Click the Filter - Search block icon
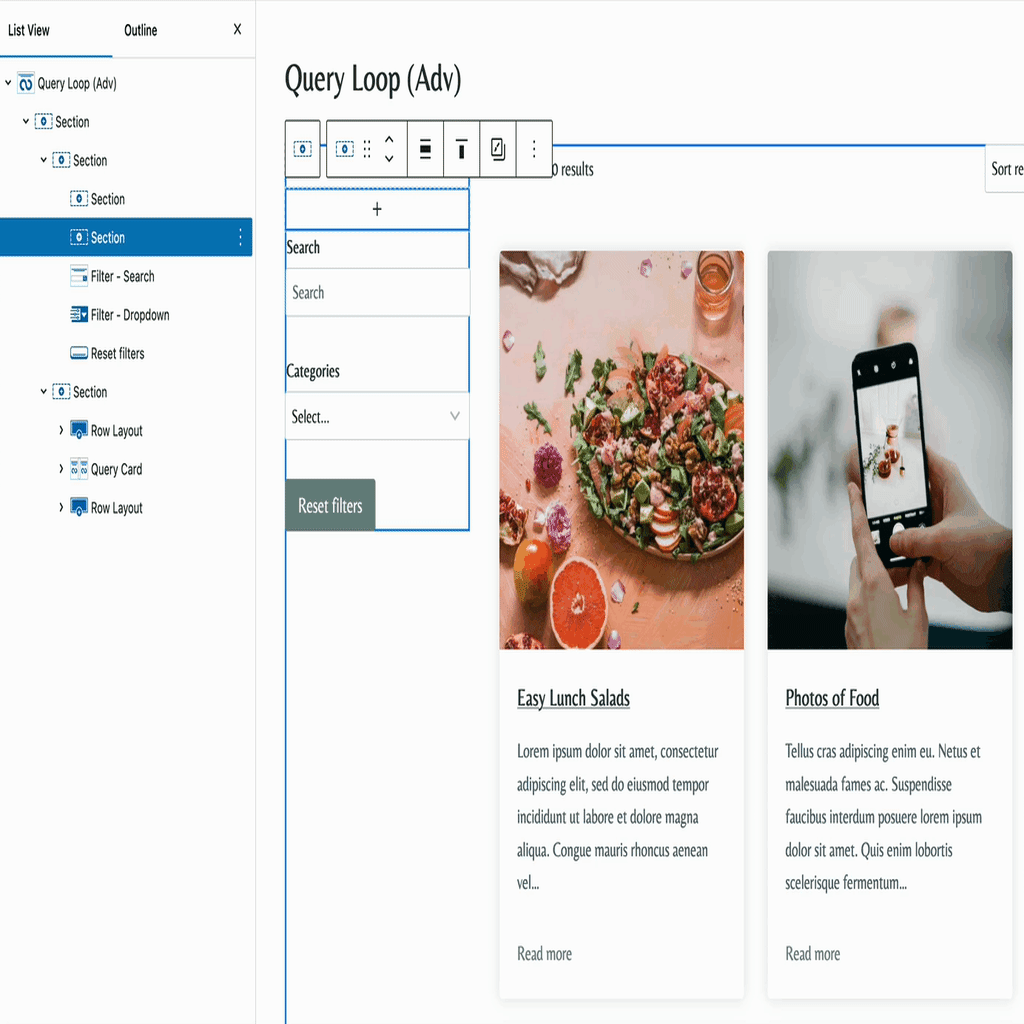The image size is (1024, 1024). [x=79, y=276]
